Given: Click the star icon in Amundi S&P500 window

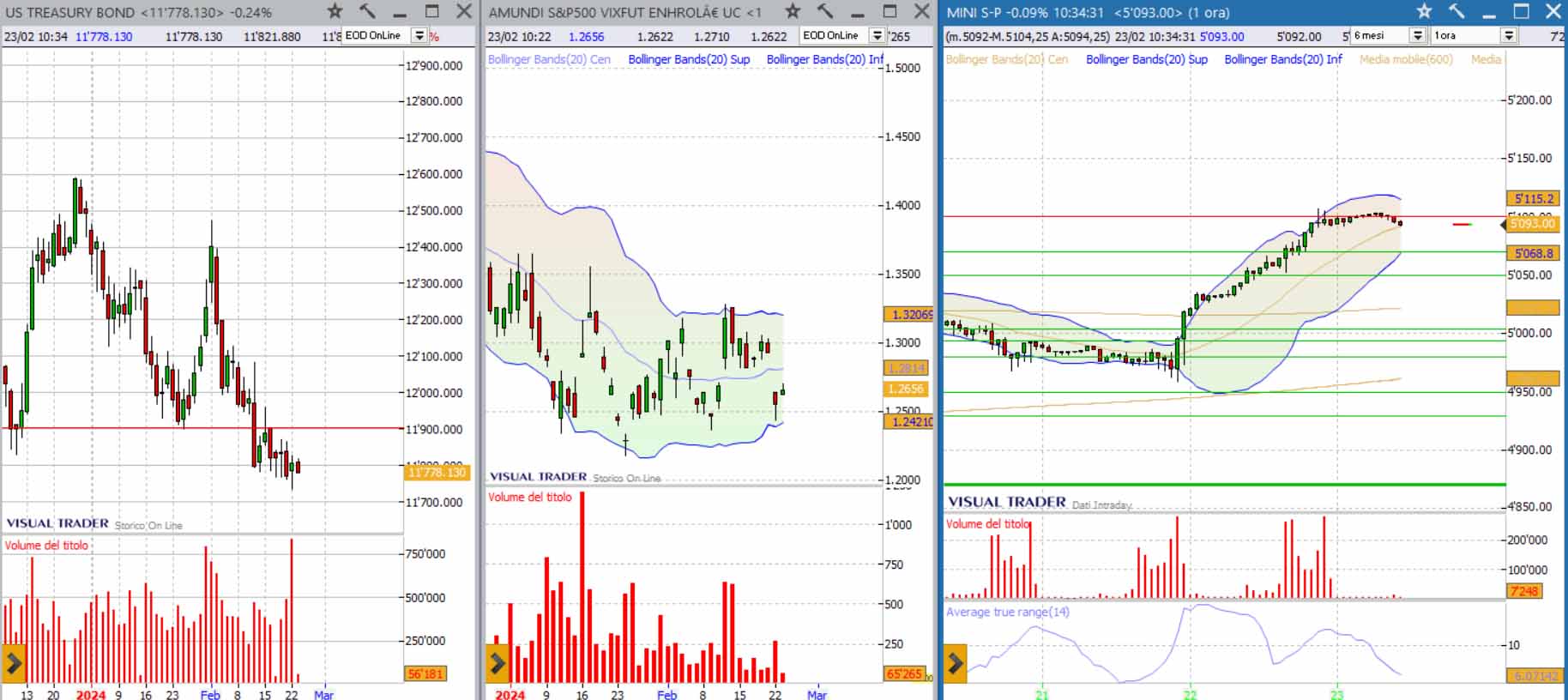Looking at the screenshot, I should click(x=793, y=11).
